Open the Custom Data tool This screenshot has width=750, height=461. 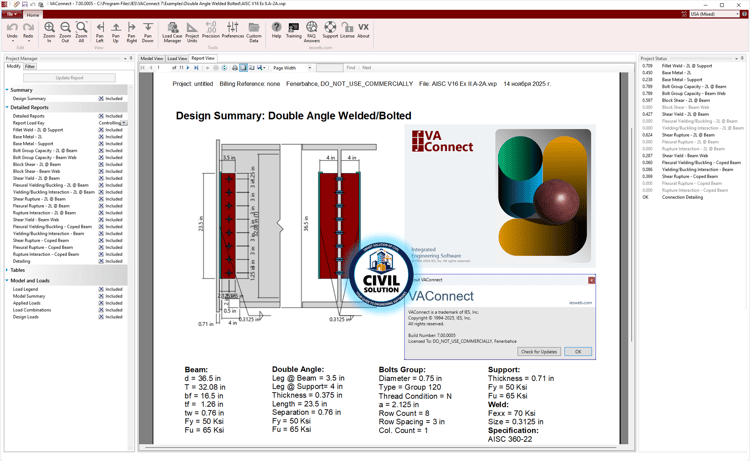click(254, 32)
